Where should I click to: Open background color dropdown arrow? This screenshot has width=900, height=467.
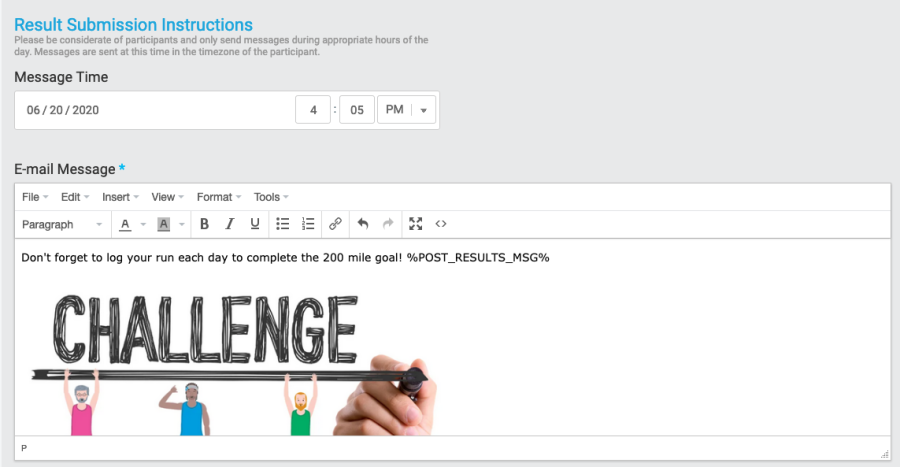(x=182, y=224)
